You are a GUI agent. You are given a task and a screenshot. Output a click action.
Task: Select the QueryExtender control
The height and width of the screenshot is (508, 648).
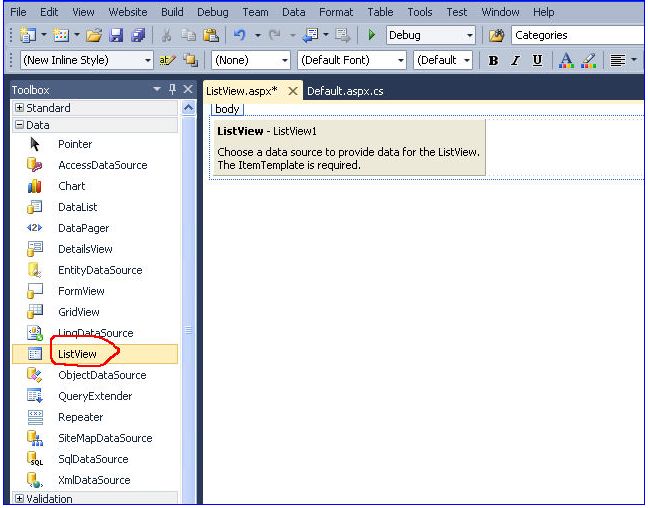[95, 396]
